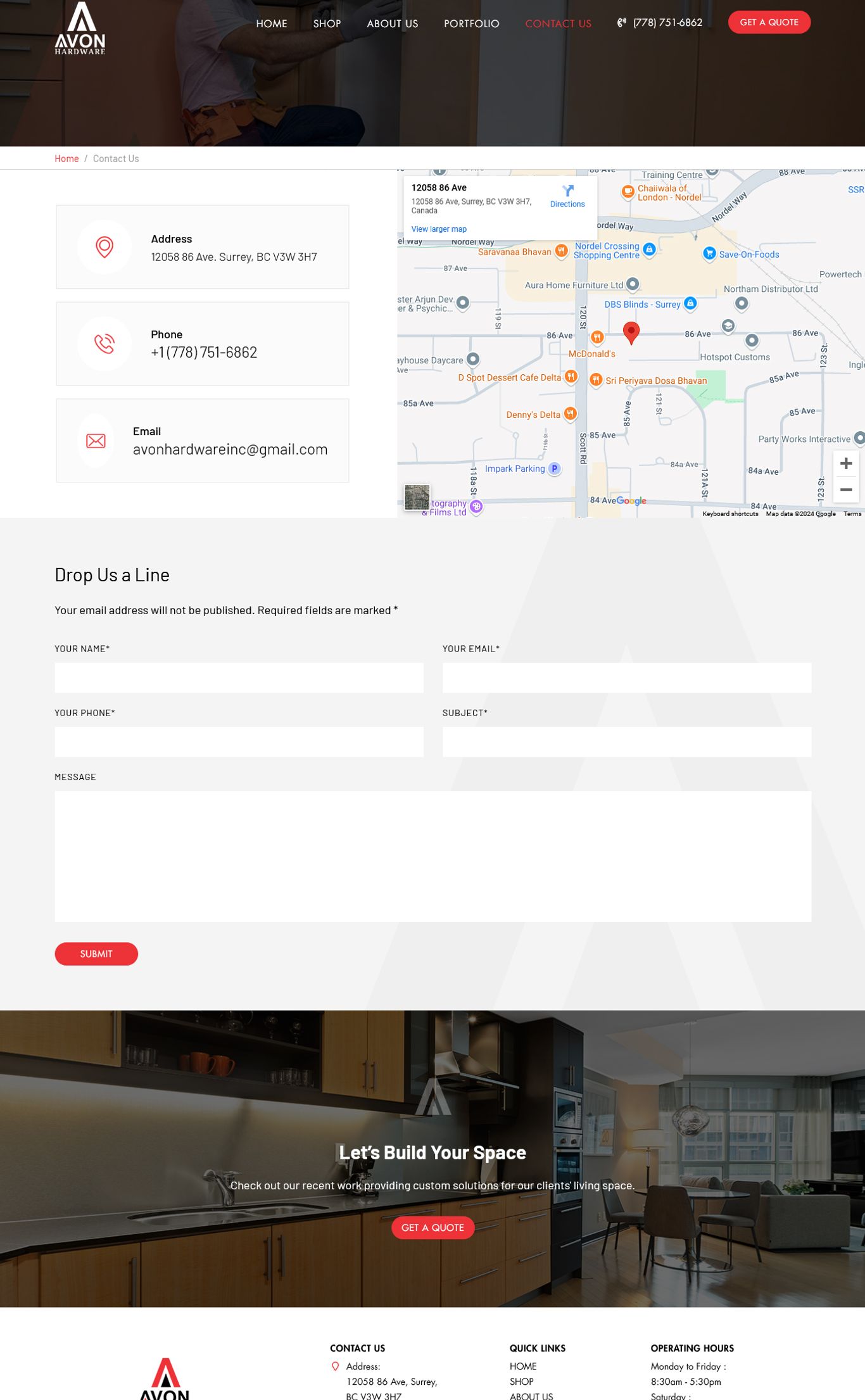Viewport: 865px width, 1400px height.
Task: Open the HOME menu item
Action: point(272,23)
